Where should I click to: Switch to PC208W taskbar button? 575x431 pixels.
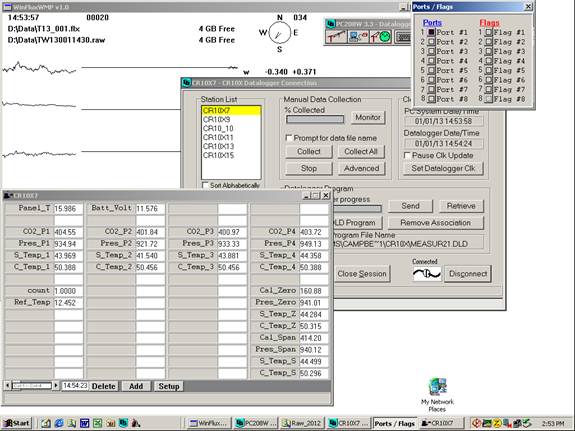[x=256, y=423]
